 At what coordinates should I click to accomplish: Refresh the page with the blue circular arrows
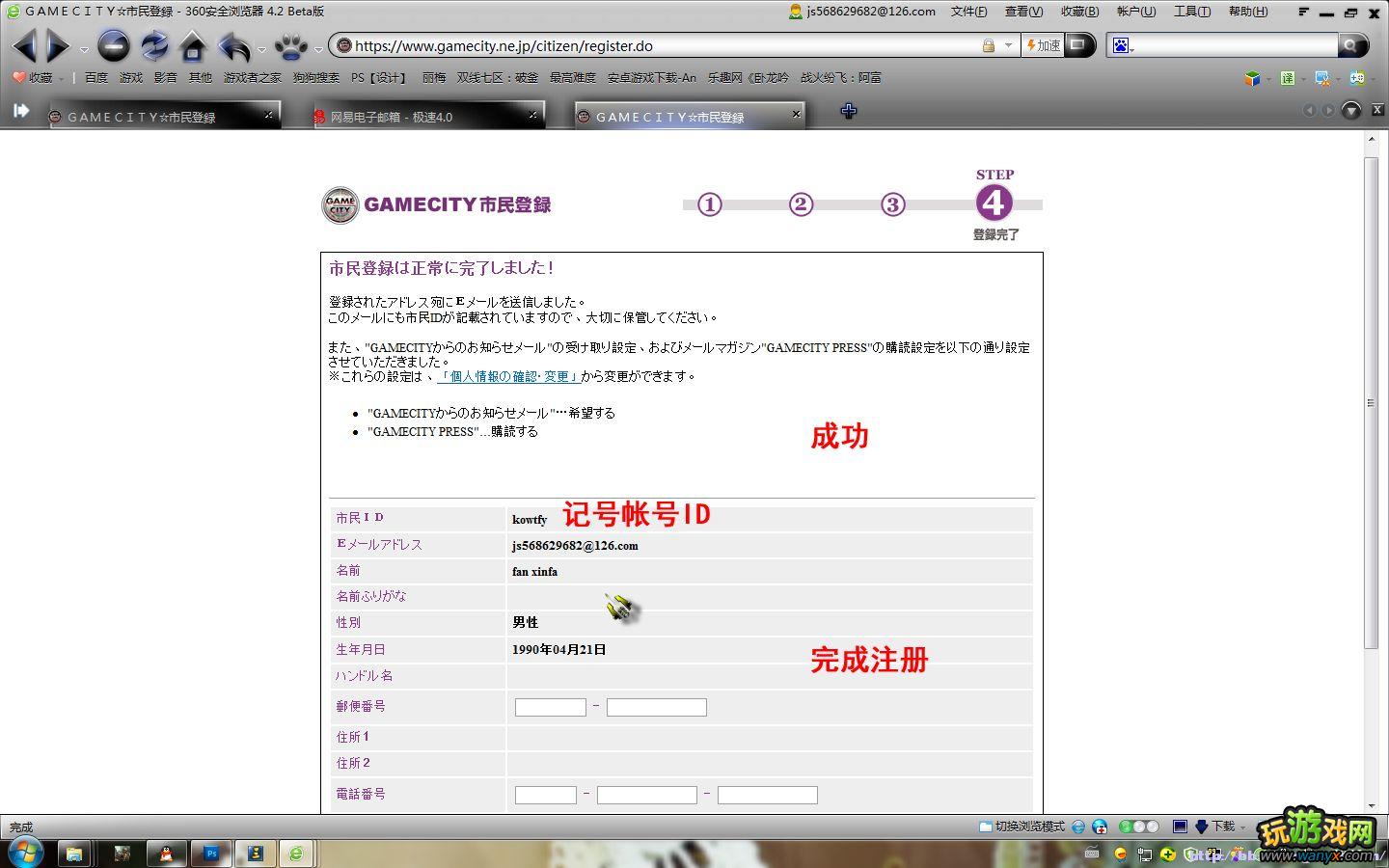[154, 45]
